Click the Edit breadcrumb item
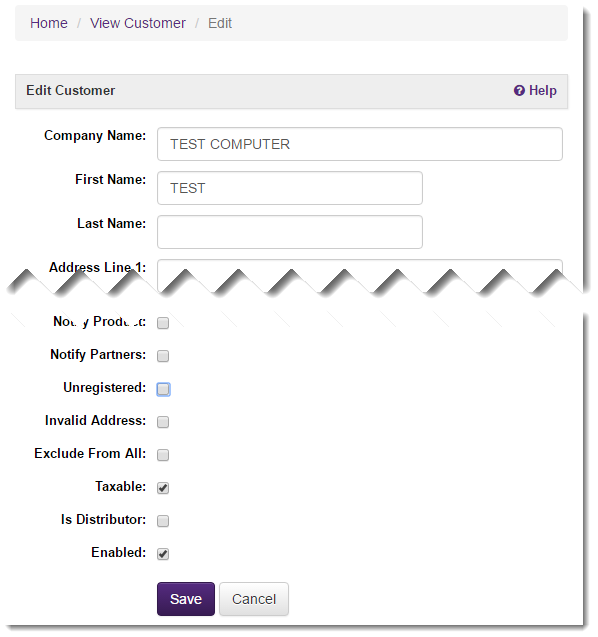This screenshot has width=598, height=637. 220,23
